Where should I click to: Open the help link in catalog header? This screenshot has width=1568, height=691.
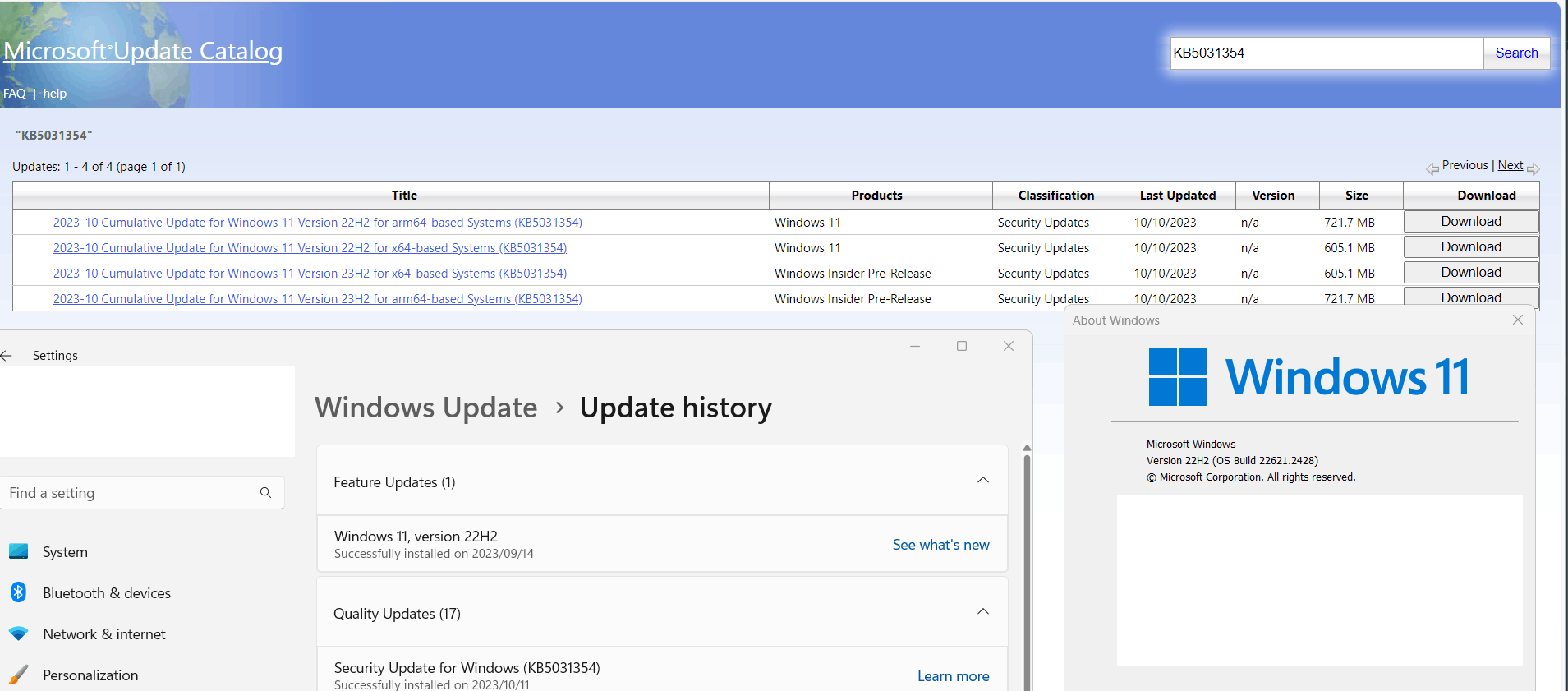[54, 94]
